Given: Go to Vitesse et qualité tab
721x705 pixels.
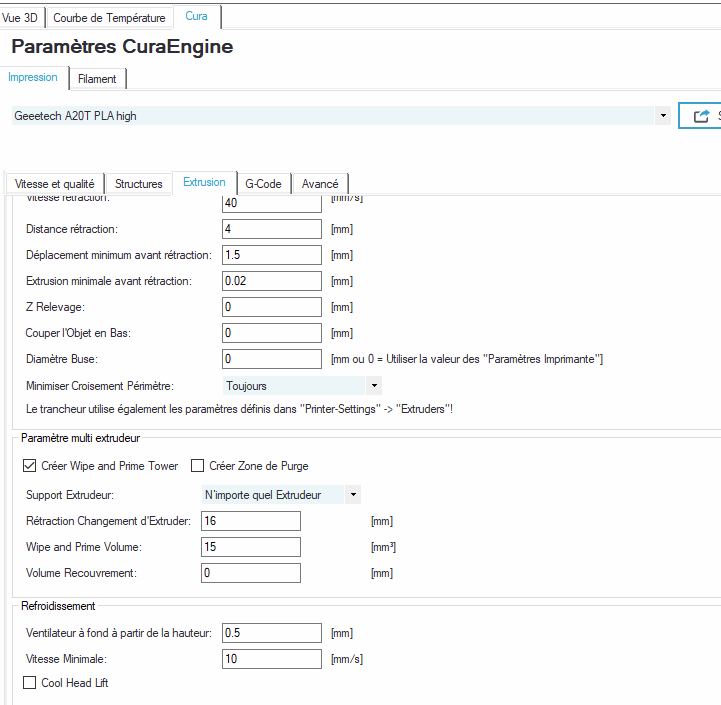Looking at the screenshot, I should click(55, 184).
